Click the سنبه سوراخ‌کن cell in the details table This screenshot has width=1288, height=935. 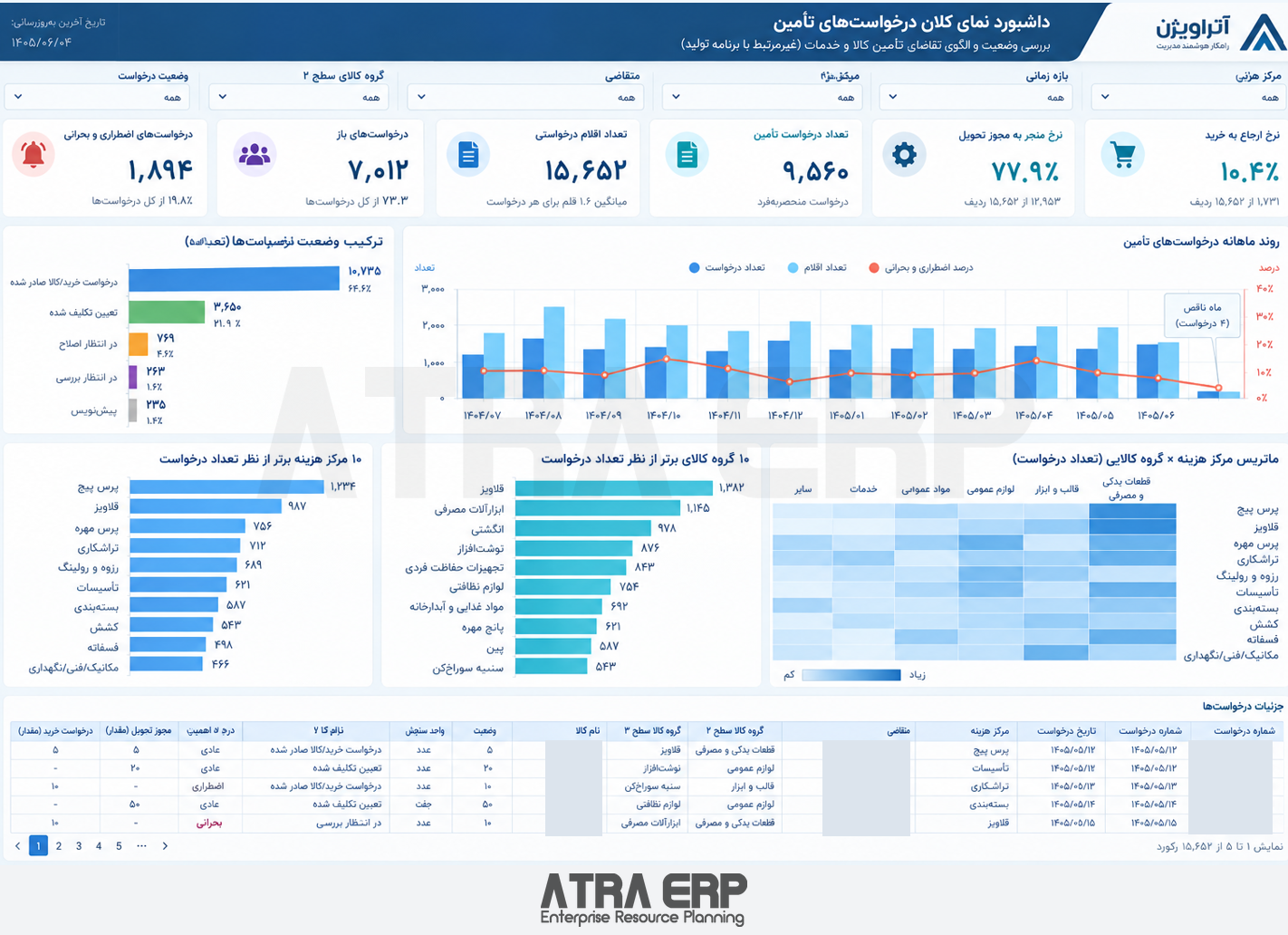pos(651,786)
